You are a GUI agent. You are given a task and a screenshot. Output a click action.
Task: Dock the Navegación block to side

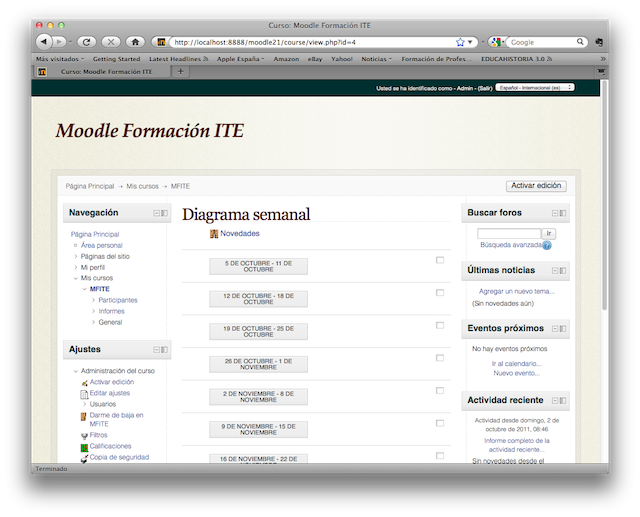click(x=165, y=213)
